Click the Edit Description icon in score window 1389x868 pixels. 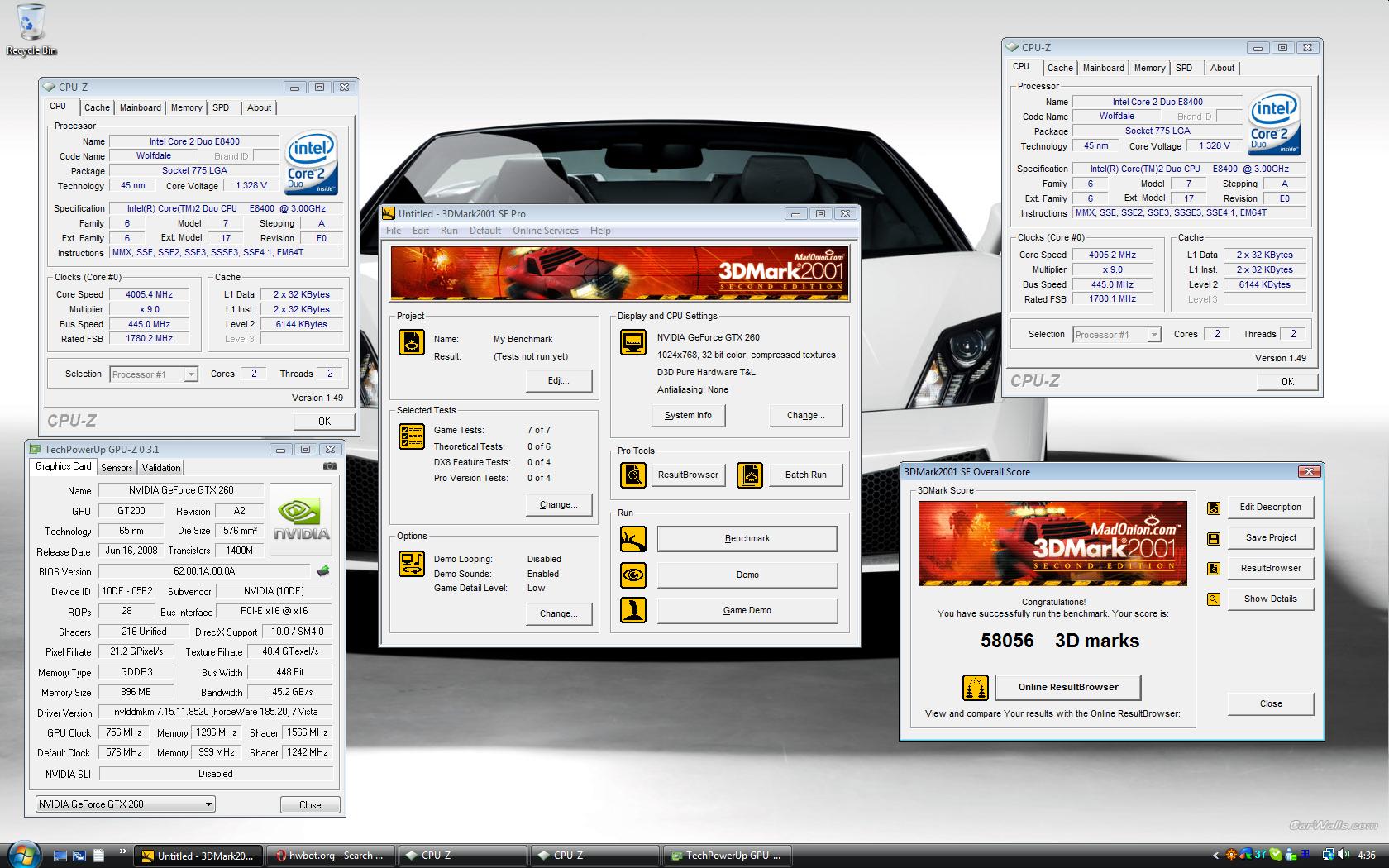pos(1214,508)
